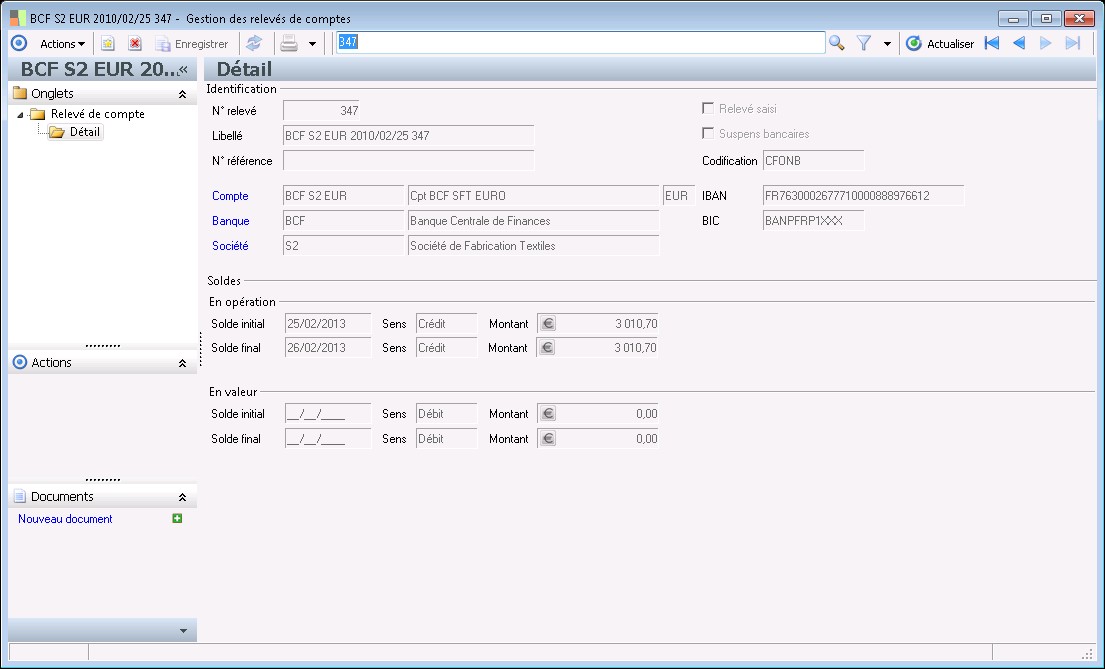Go to the first record

pos(992,43)
